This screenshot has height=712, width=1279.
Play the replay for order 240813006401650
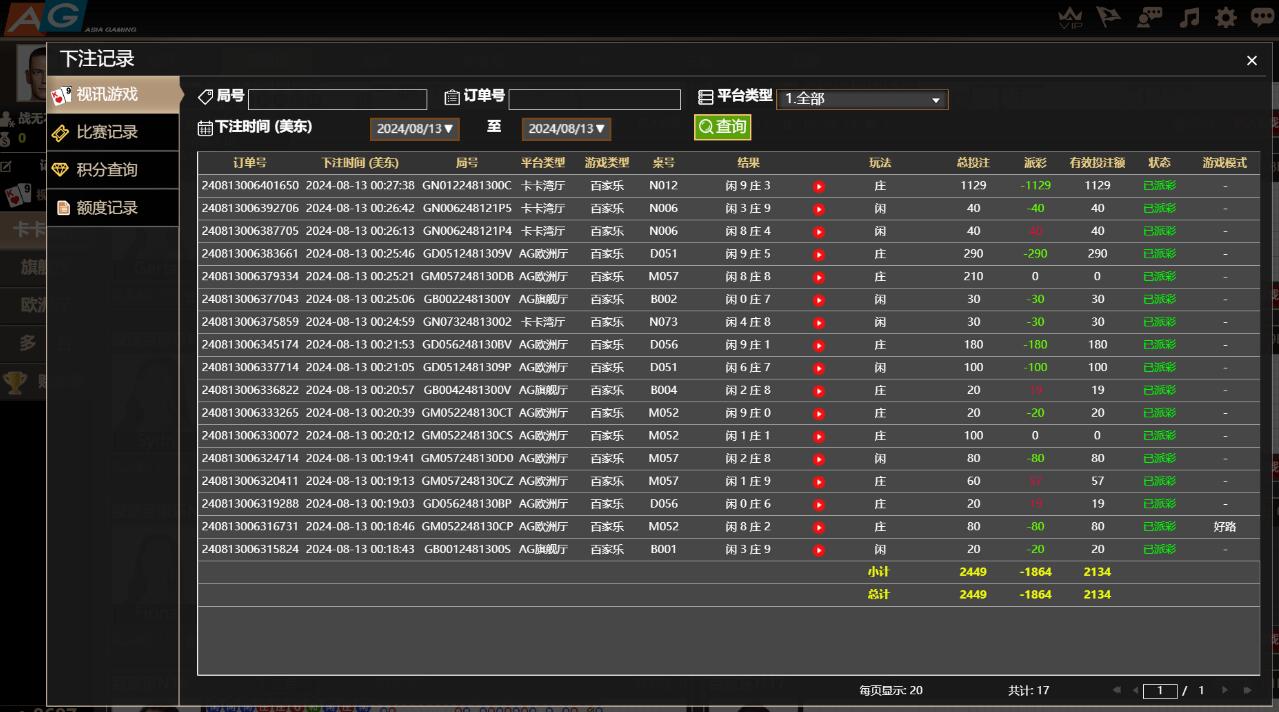(819, 186)
